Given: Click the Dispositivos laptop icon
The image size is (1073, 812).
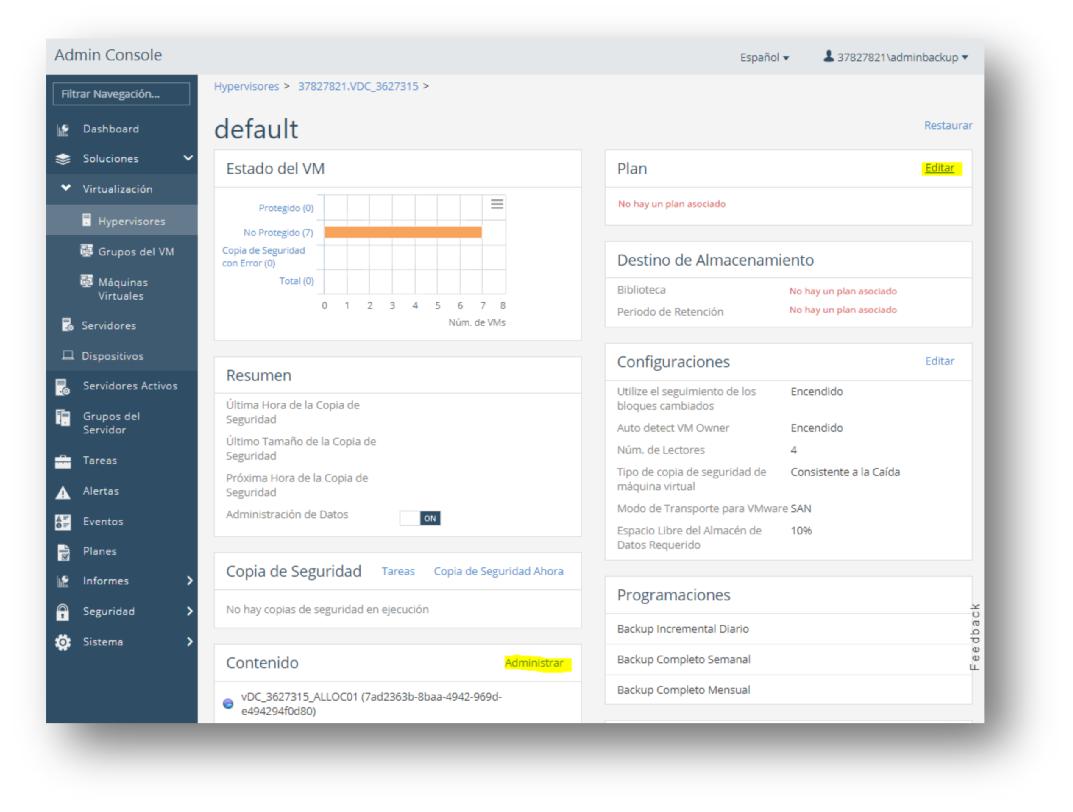Looking at the screenshot, I should coord(68,355).
